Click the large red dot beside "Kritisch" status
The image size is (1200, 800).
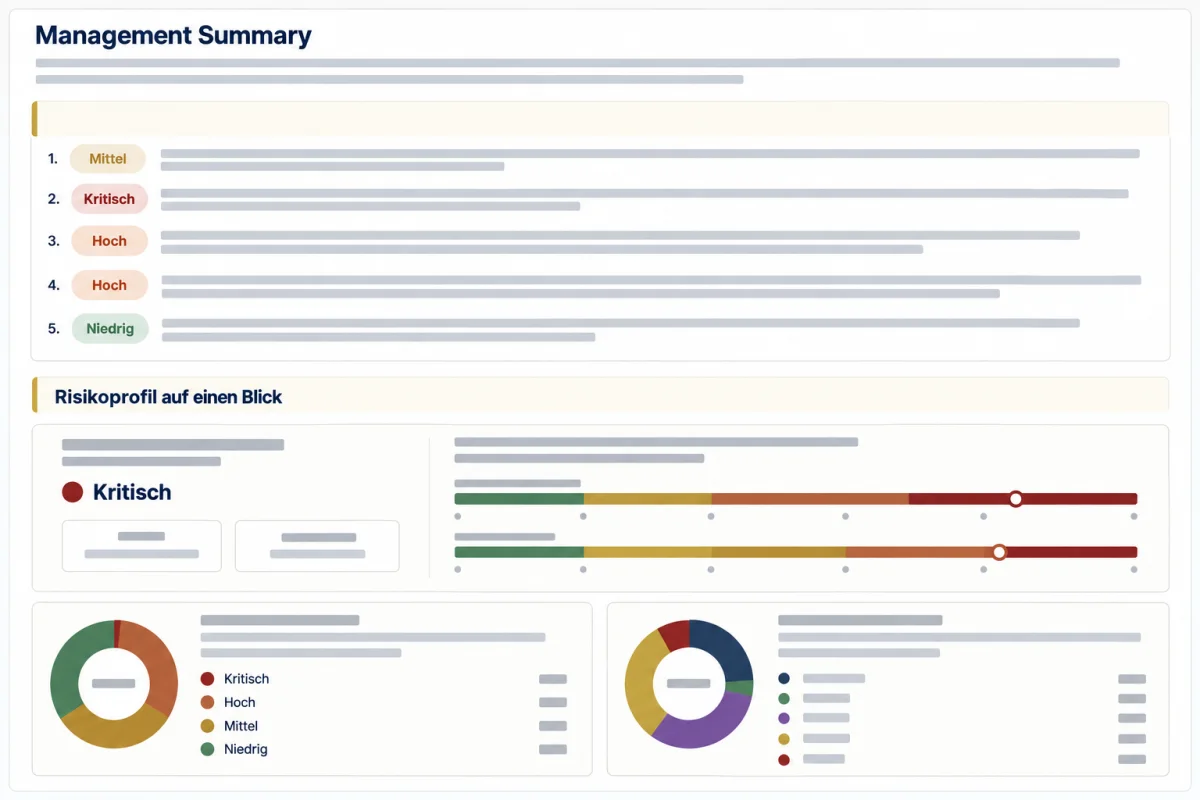click(x=72, y=492)
